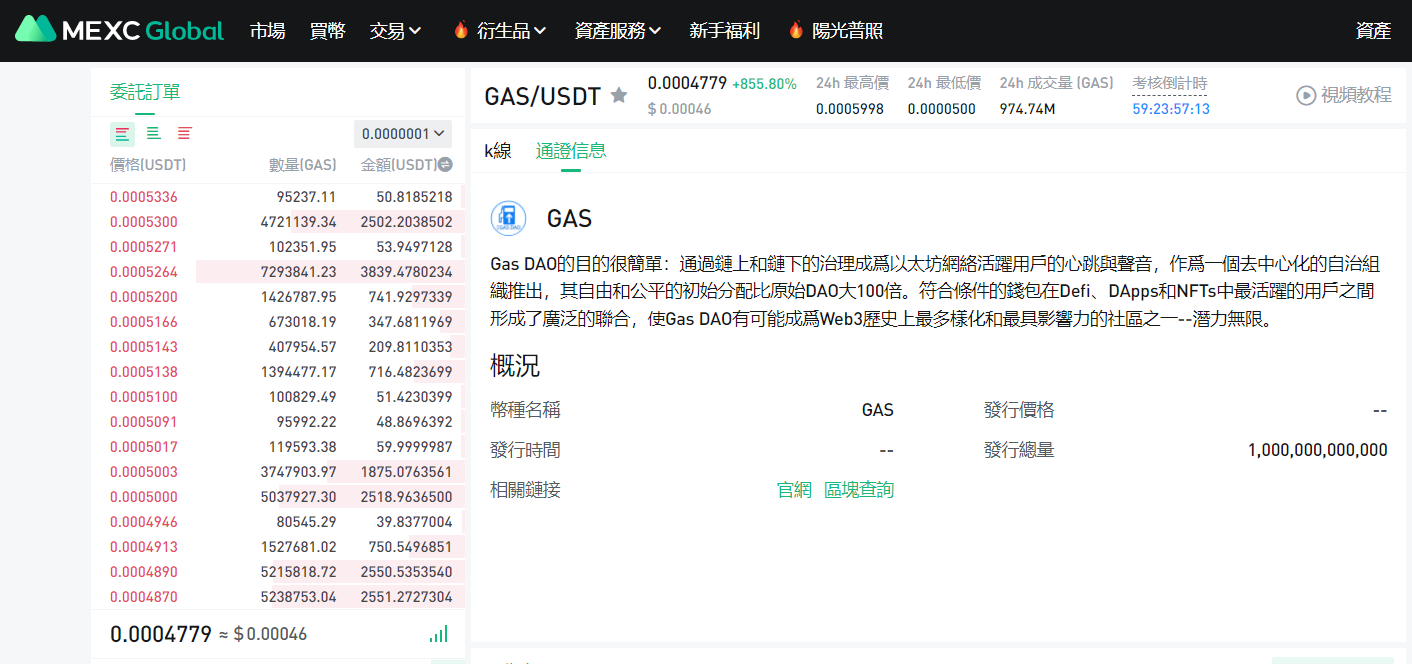Show only buy orders in order book
The width and height of the screenshot is (1412, 664).
pyautogui.click(x=153, y=134)
